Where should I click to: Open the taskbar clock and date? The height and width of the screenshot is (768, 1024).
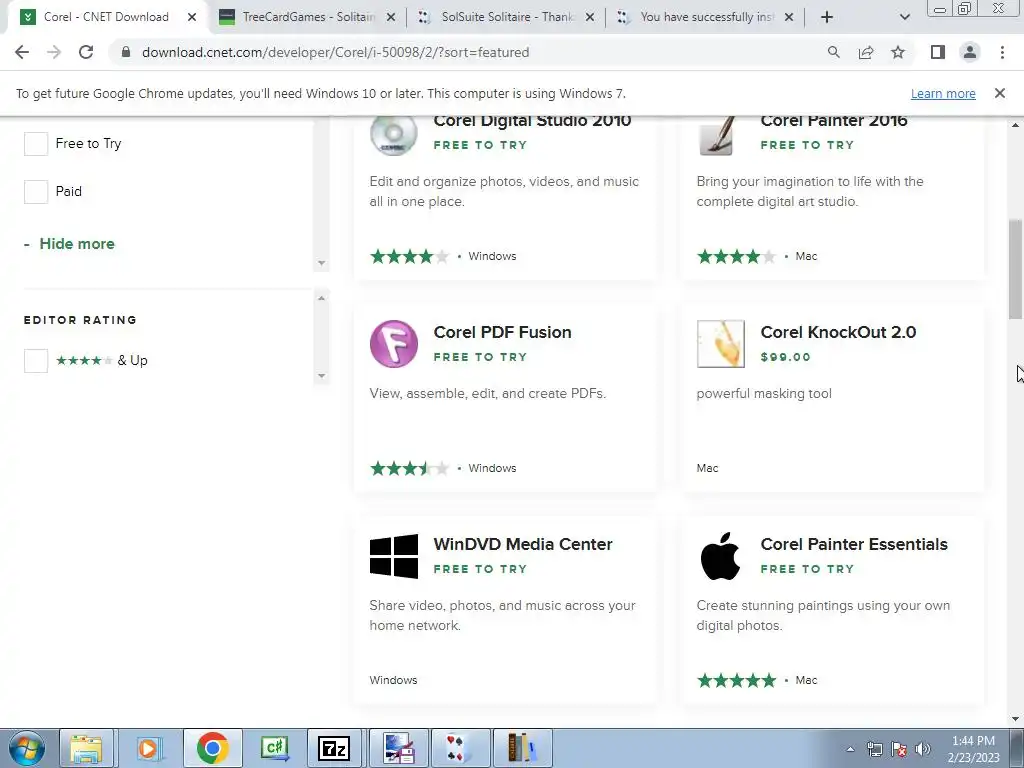click(973, 749)
